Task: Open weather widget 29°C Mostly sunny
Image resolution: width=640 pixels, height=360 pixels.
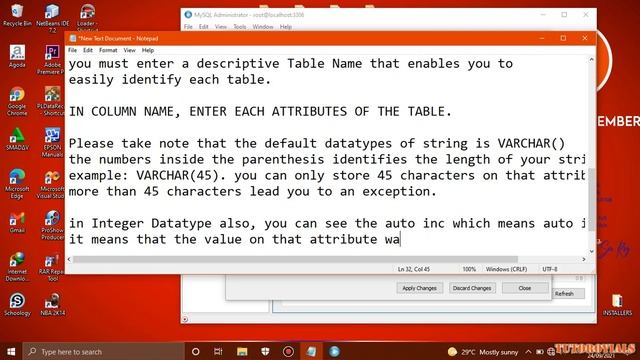Action: pyautogui.click(x=482, y=351)
